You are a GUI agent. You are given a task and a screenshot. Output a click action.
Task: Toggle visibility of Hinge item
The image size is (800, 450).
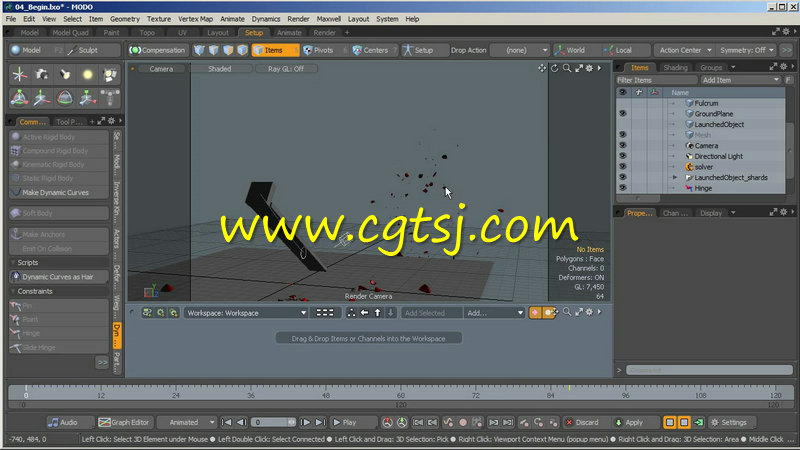pyautogui.click(x=622, y=188)
